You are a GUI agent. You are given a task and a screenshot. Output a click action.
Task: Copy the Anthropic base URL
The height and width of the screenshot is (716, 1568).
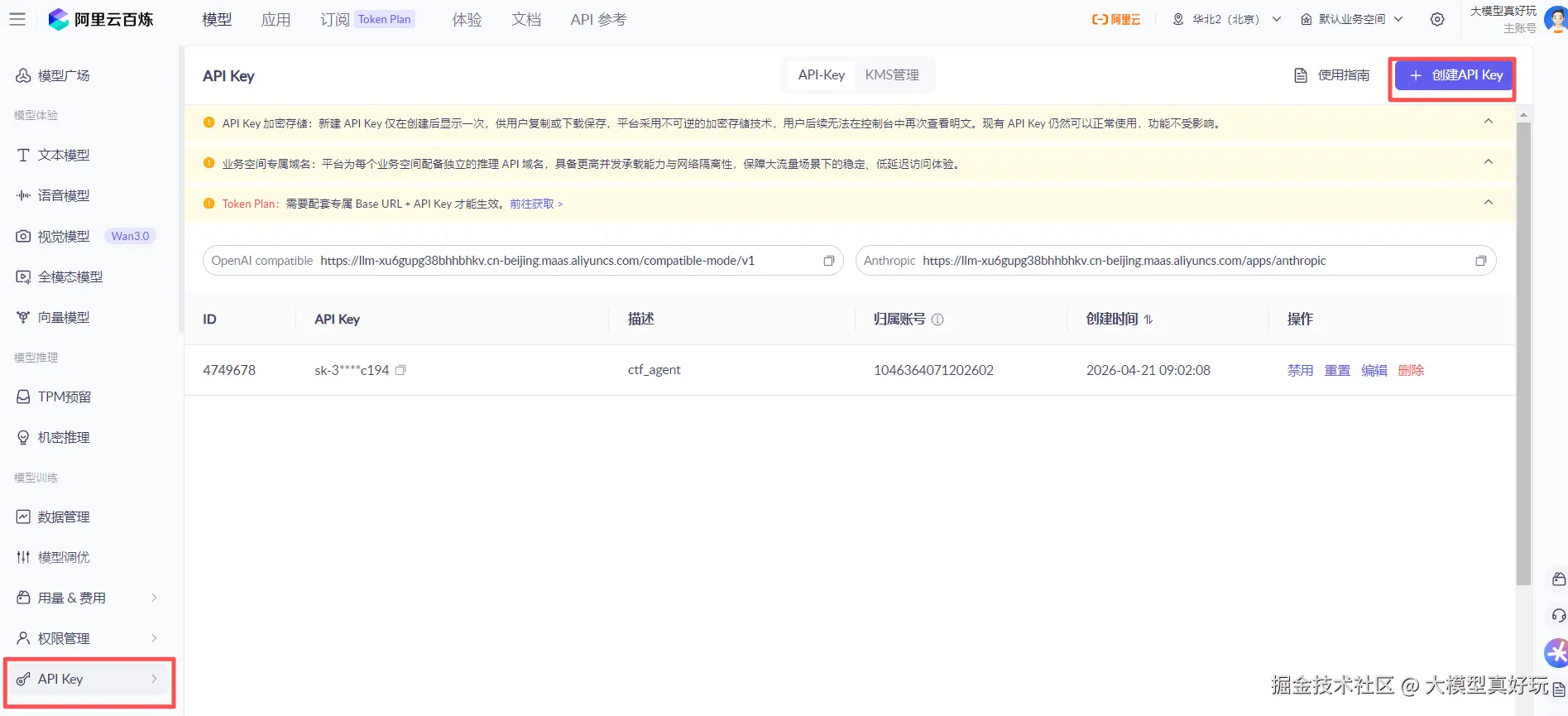[1481, 261]
